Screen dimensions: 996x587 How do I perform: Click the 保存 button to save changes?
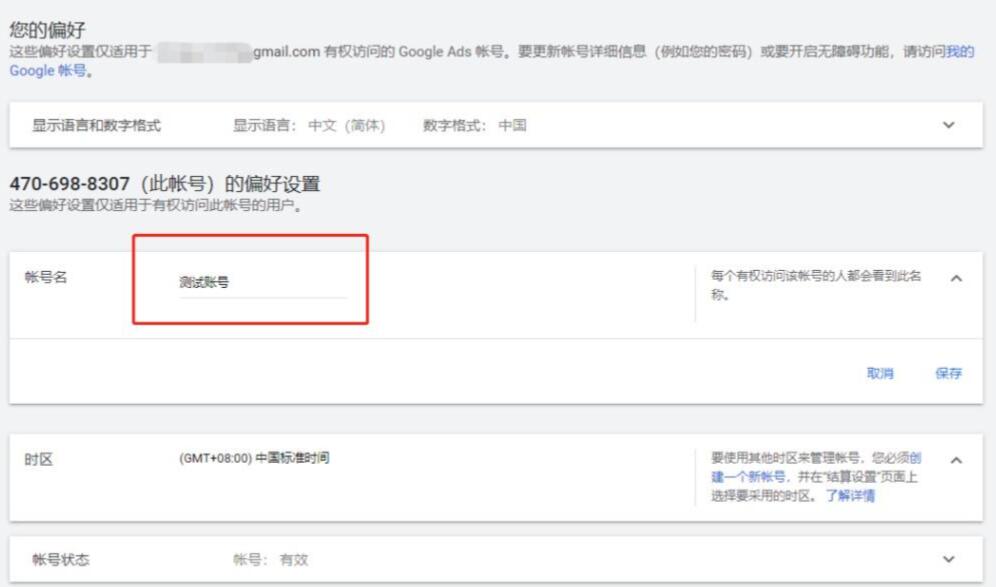(948, 372)
